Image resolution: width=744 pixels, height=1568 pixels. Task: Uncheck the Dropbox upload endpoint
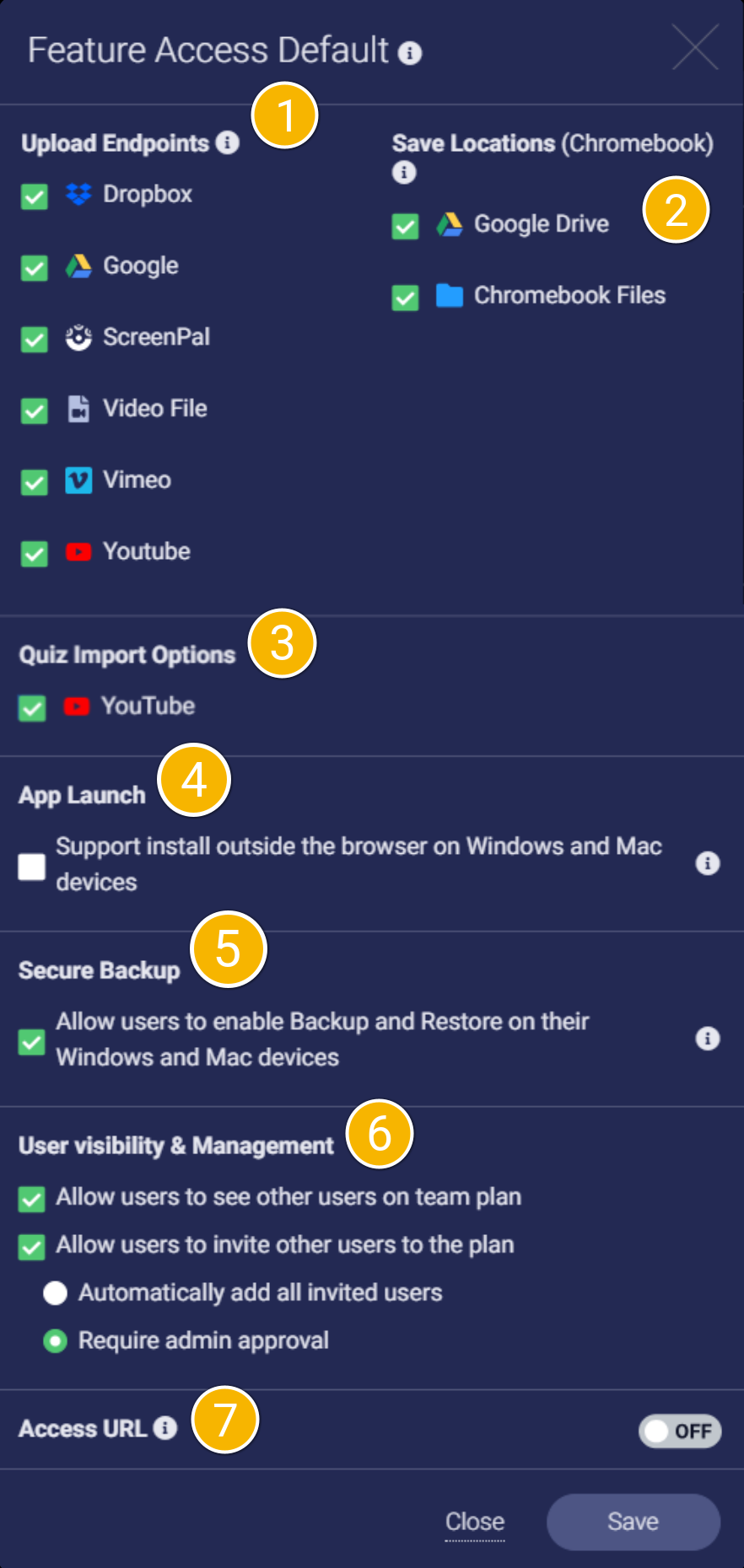point(35,196)
